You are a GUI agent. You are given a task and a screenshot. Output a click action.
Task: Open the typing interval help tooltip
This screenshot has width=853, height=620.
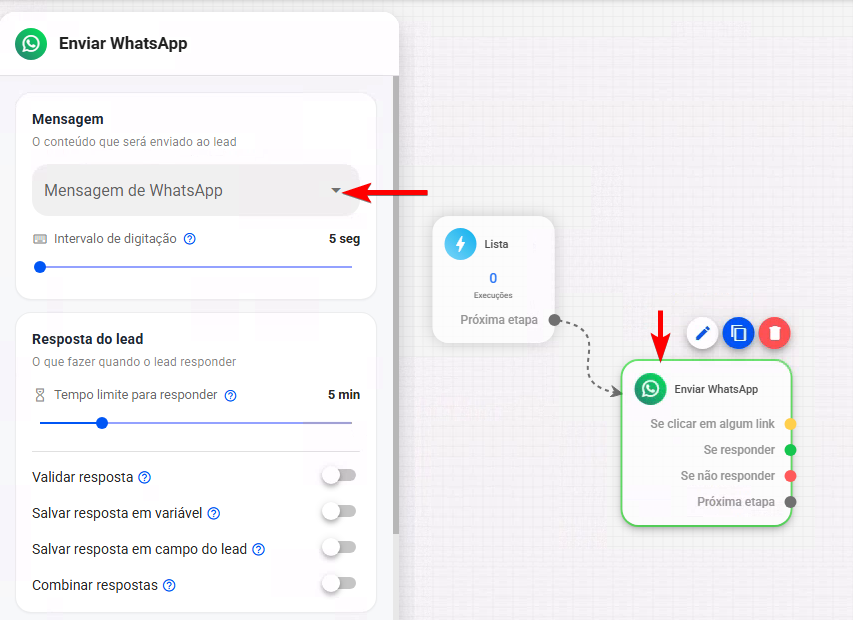[189, 239]
